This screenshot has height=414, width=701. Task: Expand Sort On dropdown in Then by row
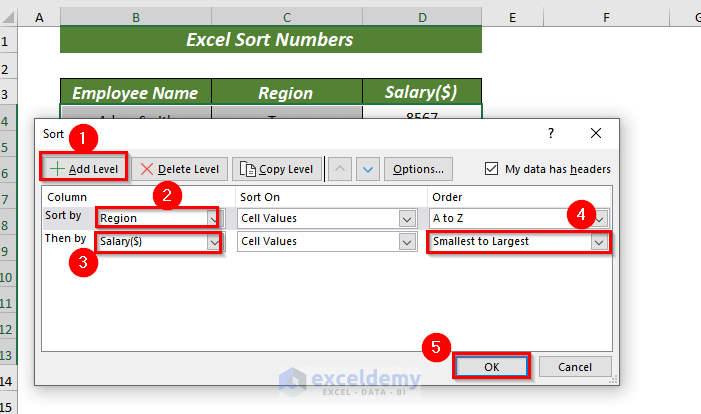[x=407, y=242]
